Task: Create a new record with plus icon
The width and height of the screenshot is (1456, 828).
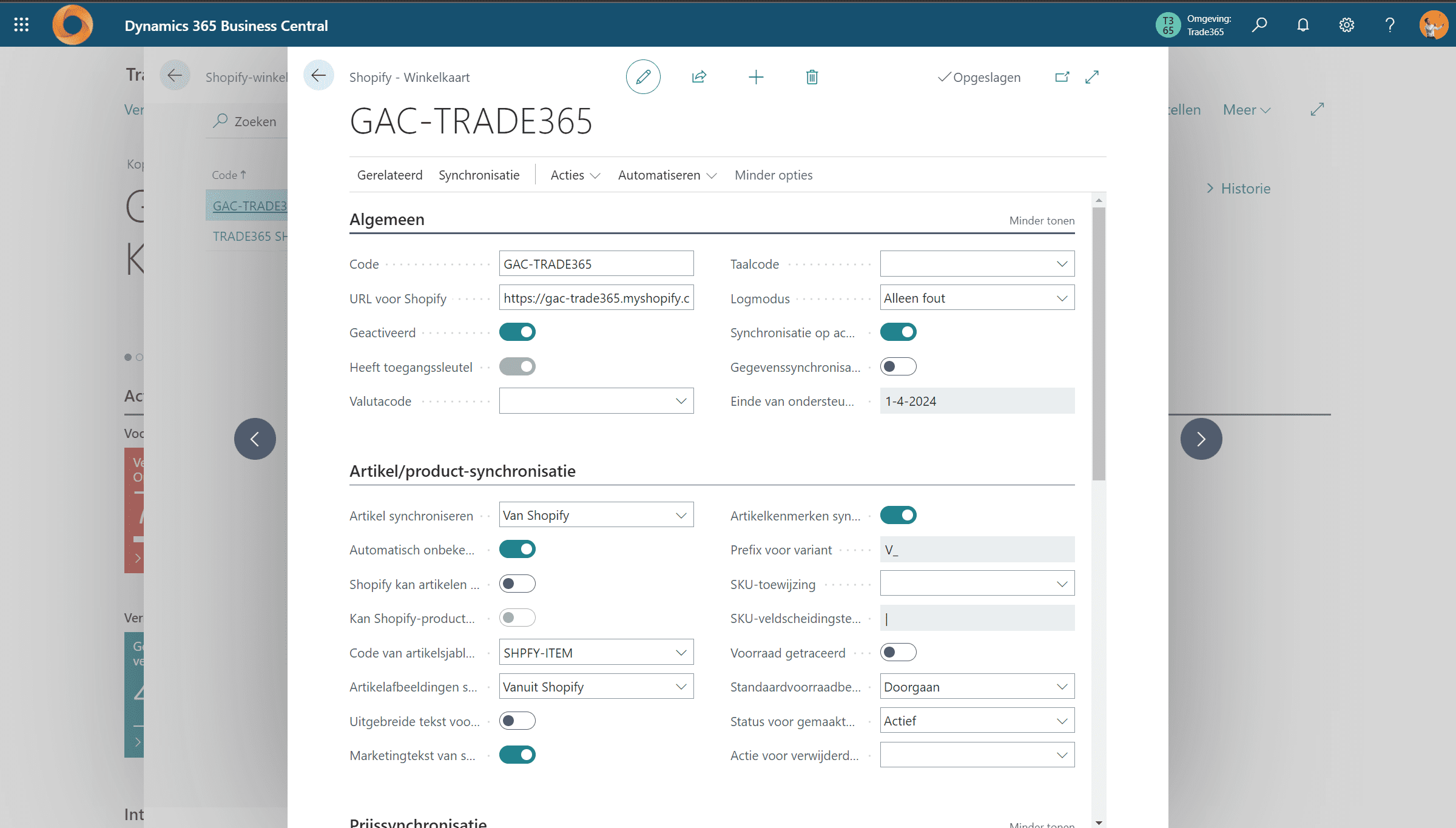Action: click(756, 76)
